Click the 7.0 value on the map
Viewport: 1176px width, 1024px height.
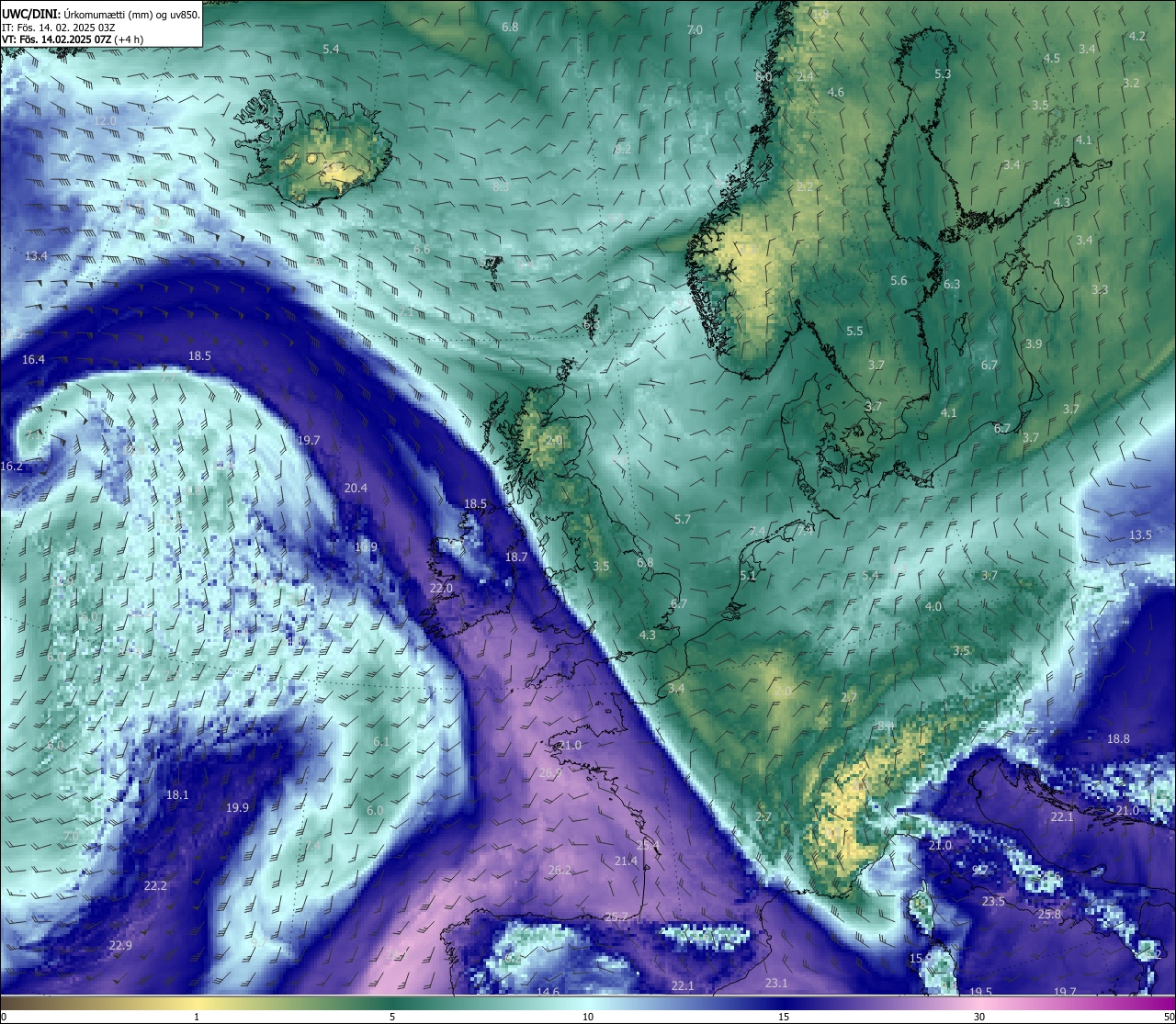click(x=695, y=30)
